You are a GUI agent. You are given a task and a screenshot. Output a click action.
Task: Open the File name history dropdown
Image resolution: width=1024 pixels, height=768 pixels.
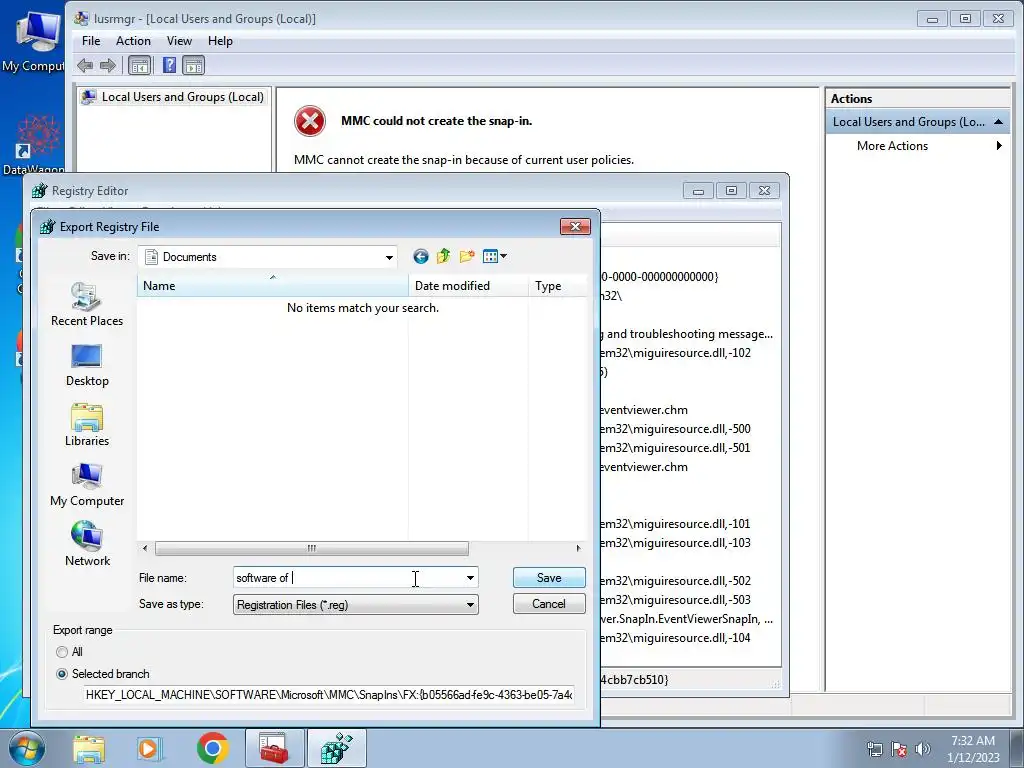pos(470,578)
